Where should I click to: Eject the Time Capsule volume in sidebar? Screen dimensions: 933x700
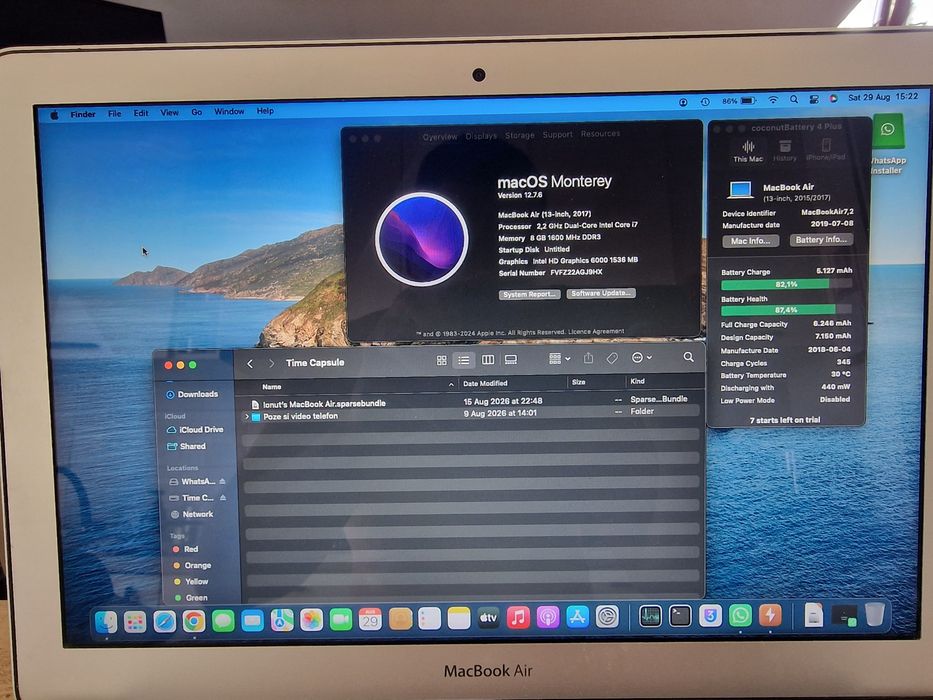(223, 498)
